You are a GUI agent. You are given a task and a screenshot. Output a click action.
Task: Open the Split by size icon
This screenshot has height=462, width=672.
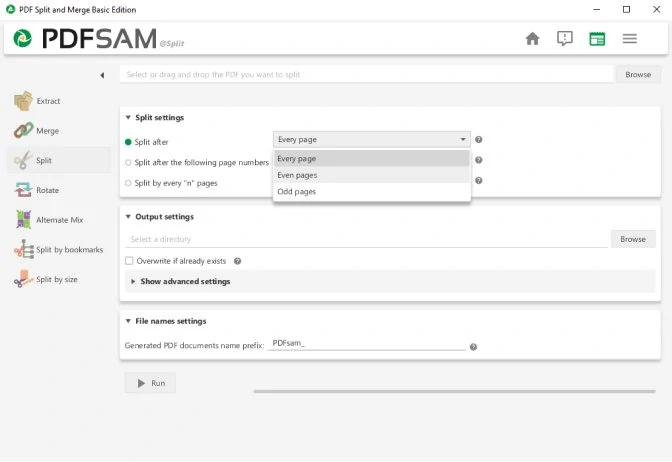[x=23, y=279]
